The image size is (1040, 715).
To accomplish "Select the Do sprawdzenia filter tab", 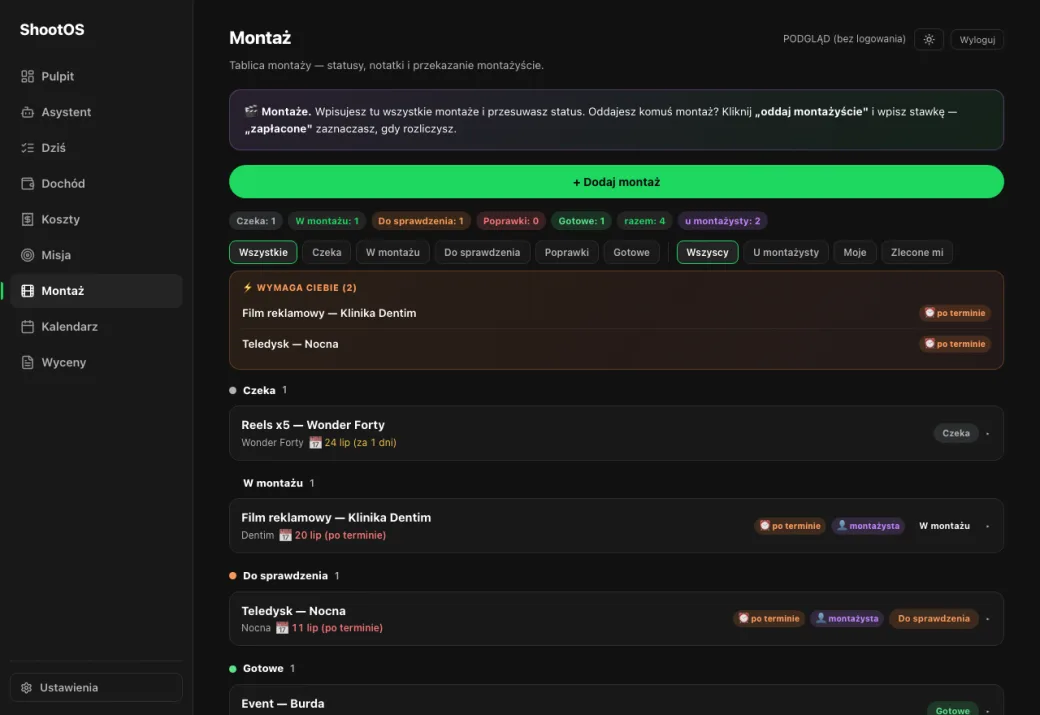I will tap(482, 252).
